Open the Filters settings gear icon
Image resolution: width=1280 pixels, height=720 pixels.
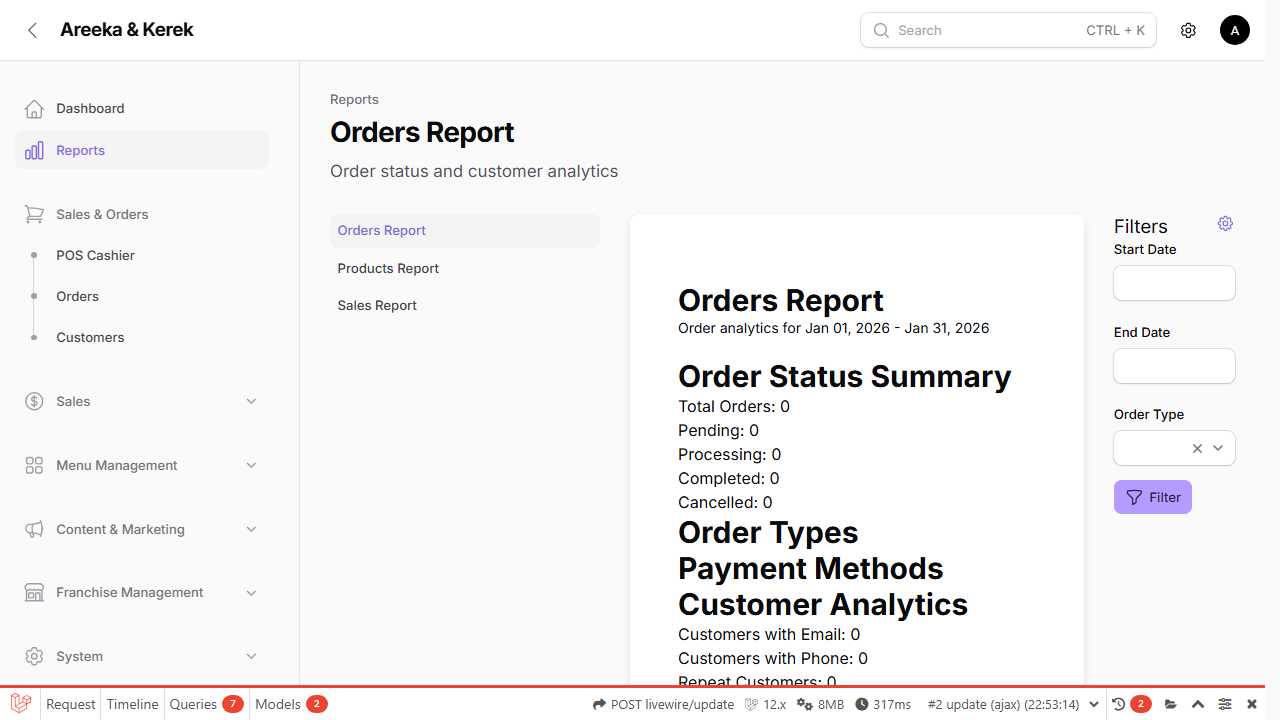1225,223
